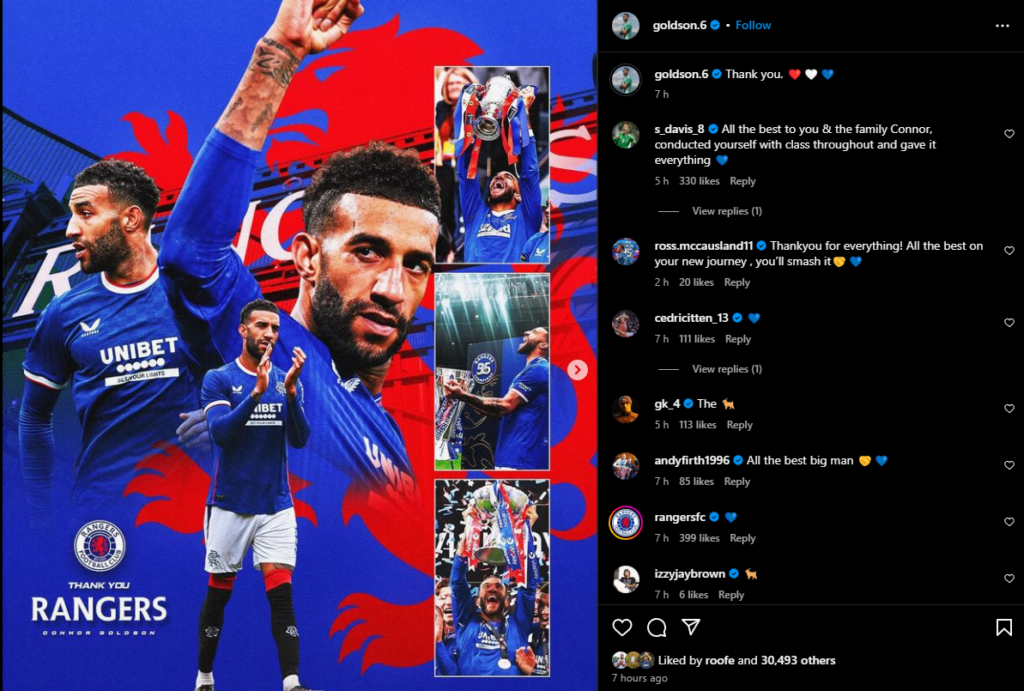The height and width of the screenshot is (691, 1024).
Task: Expand replies under cedricitten_13's comment
Action: click(727, 369)
